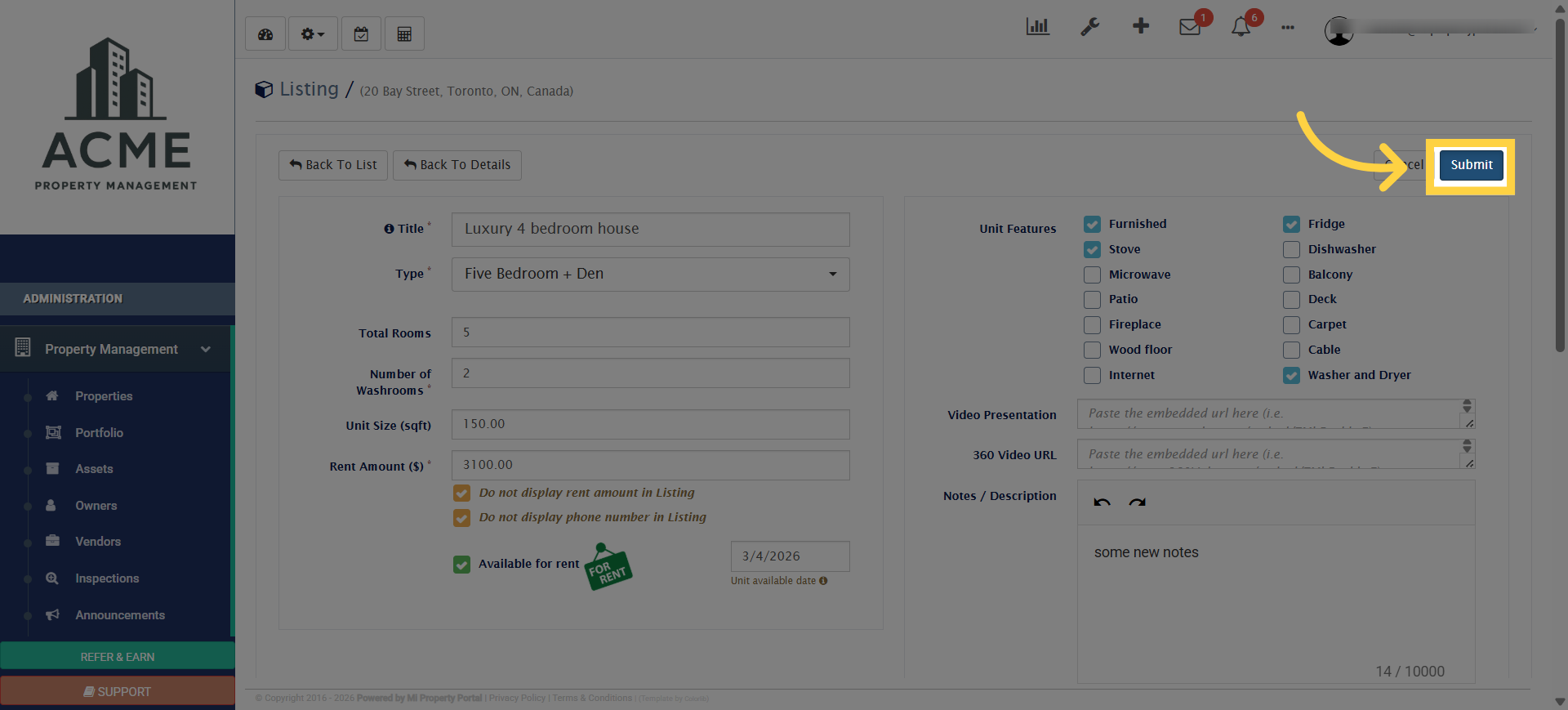Check the Carpet option
The height and width of the screenshot is (710, 1568).
tap(1291, 324)
